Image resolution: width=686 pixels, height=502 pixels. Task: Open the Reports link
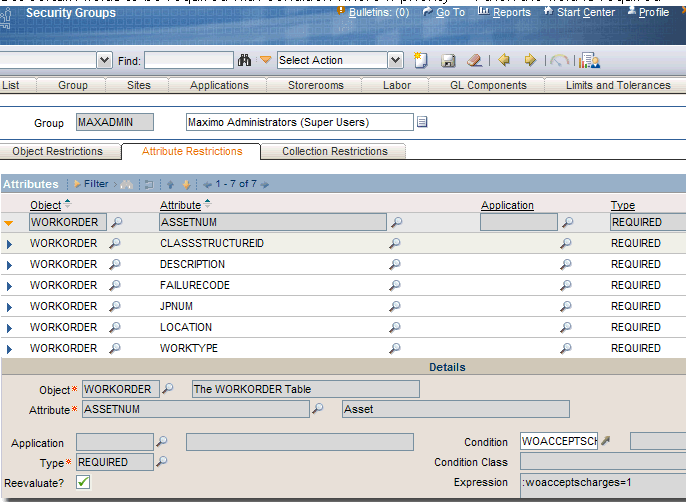click(511, 12)
